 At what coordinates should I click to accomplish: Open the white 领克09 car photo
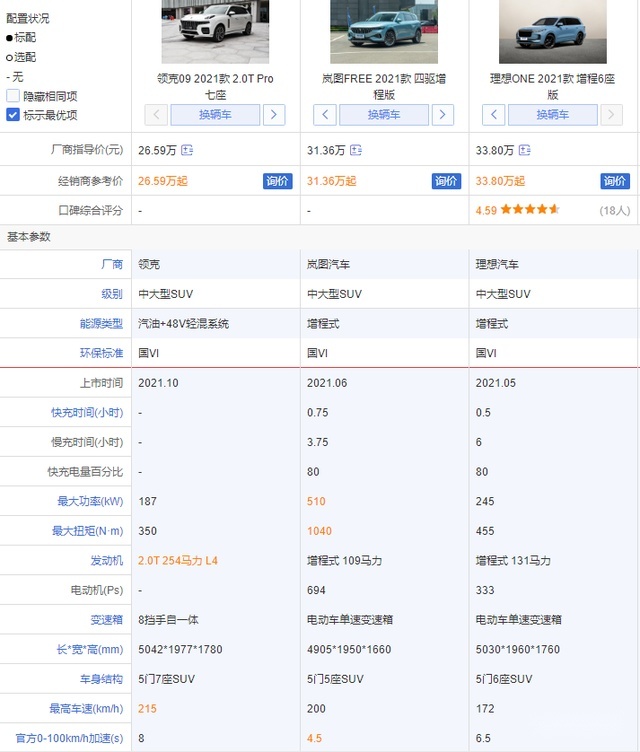point(215,32)
